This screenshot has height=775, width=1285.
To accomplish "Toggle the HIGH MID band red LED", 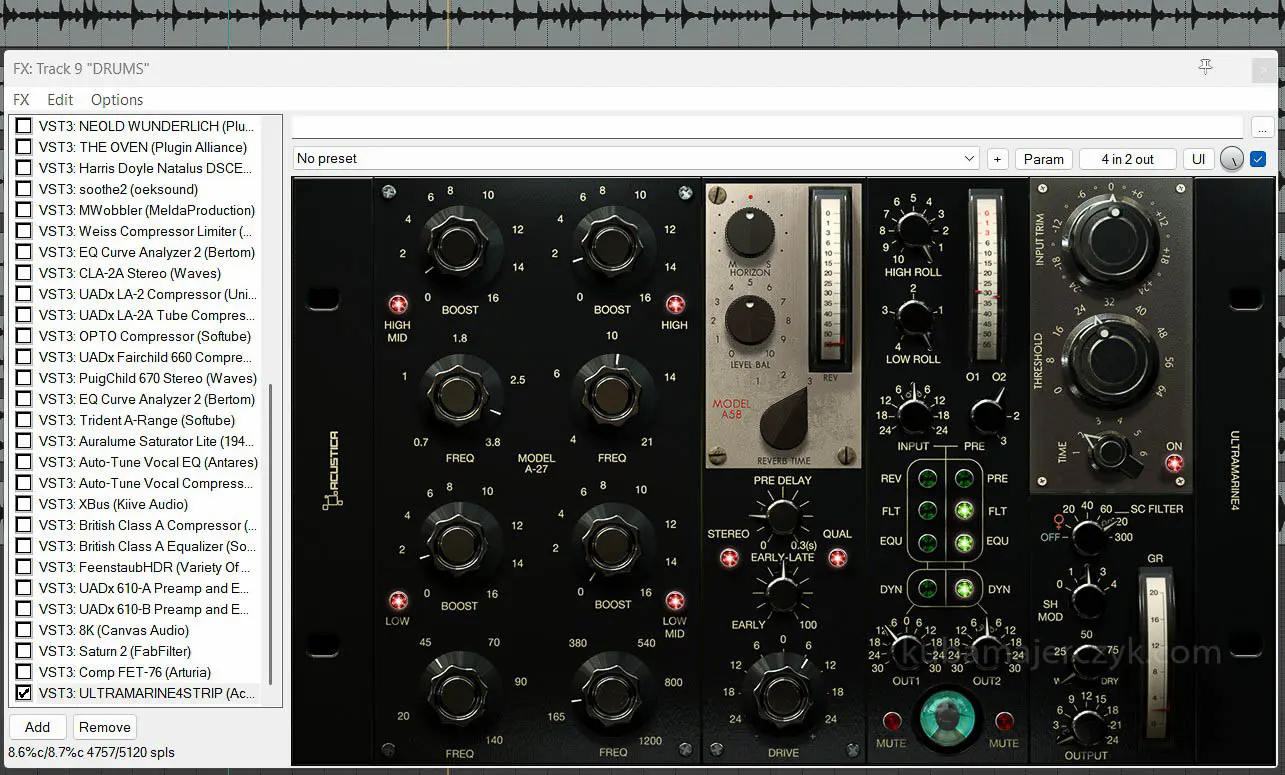I will [398, 304].
